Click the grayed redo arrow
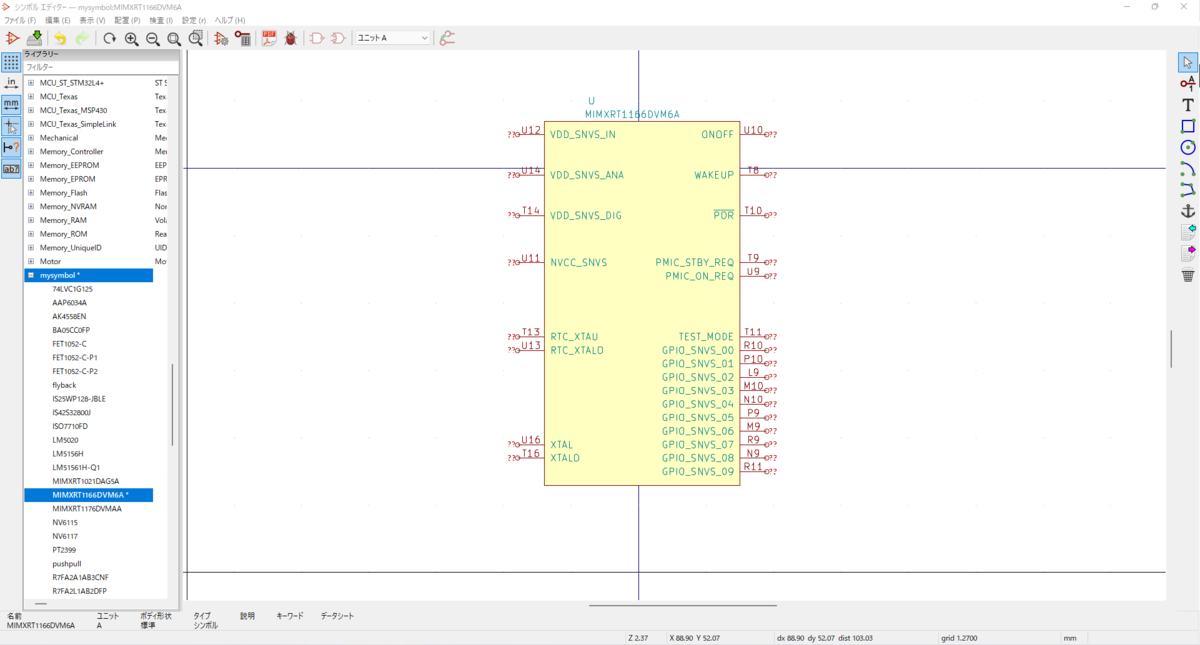This screenshot has height=645, width=1200. coord(82,38)
